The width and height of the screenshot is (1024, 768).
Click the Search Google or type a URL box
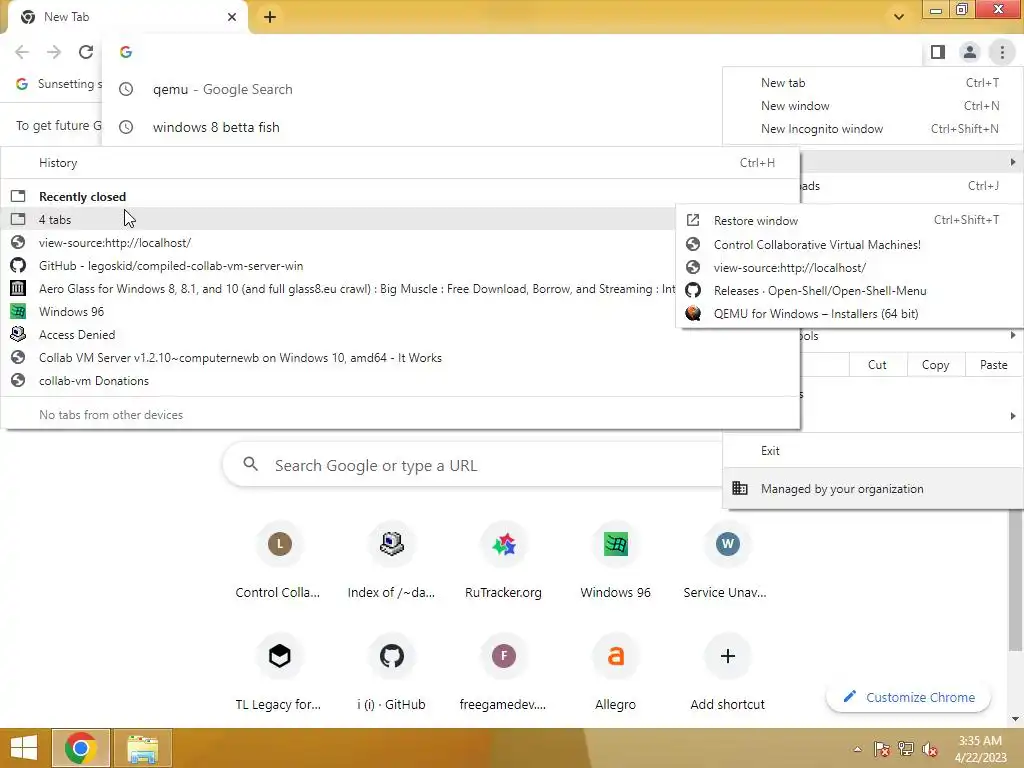pos(473,465)
